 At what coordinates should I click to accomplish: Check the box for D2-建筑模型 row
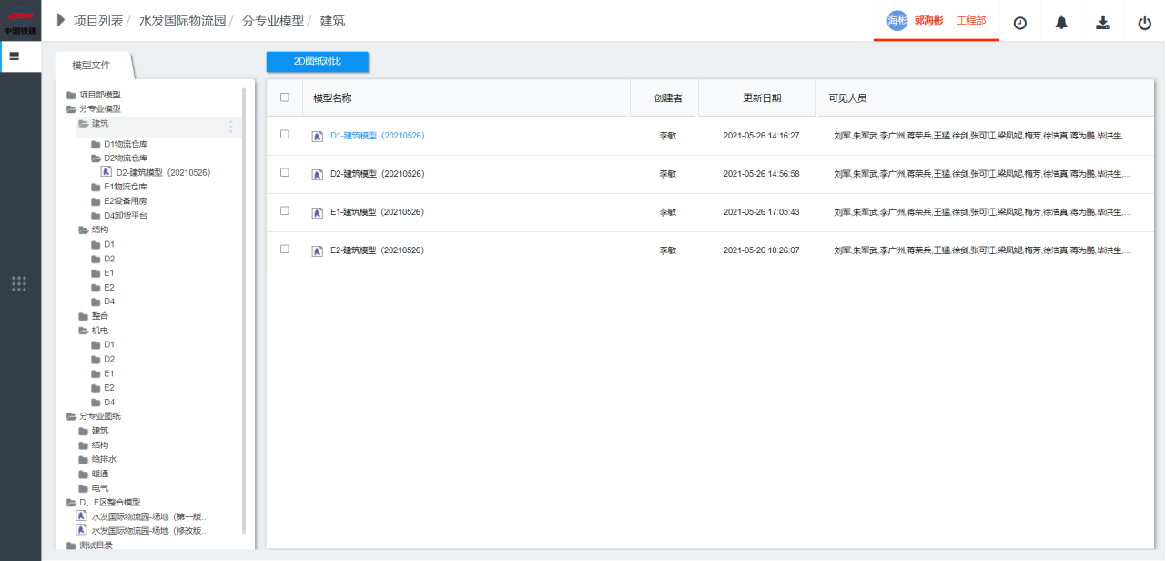(x=285, y=173)
